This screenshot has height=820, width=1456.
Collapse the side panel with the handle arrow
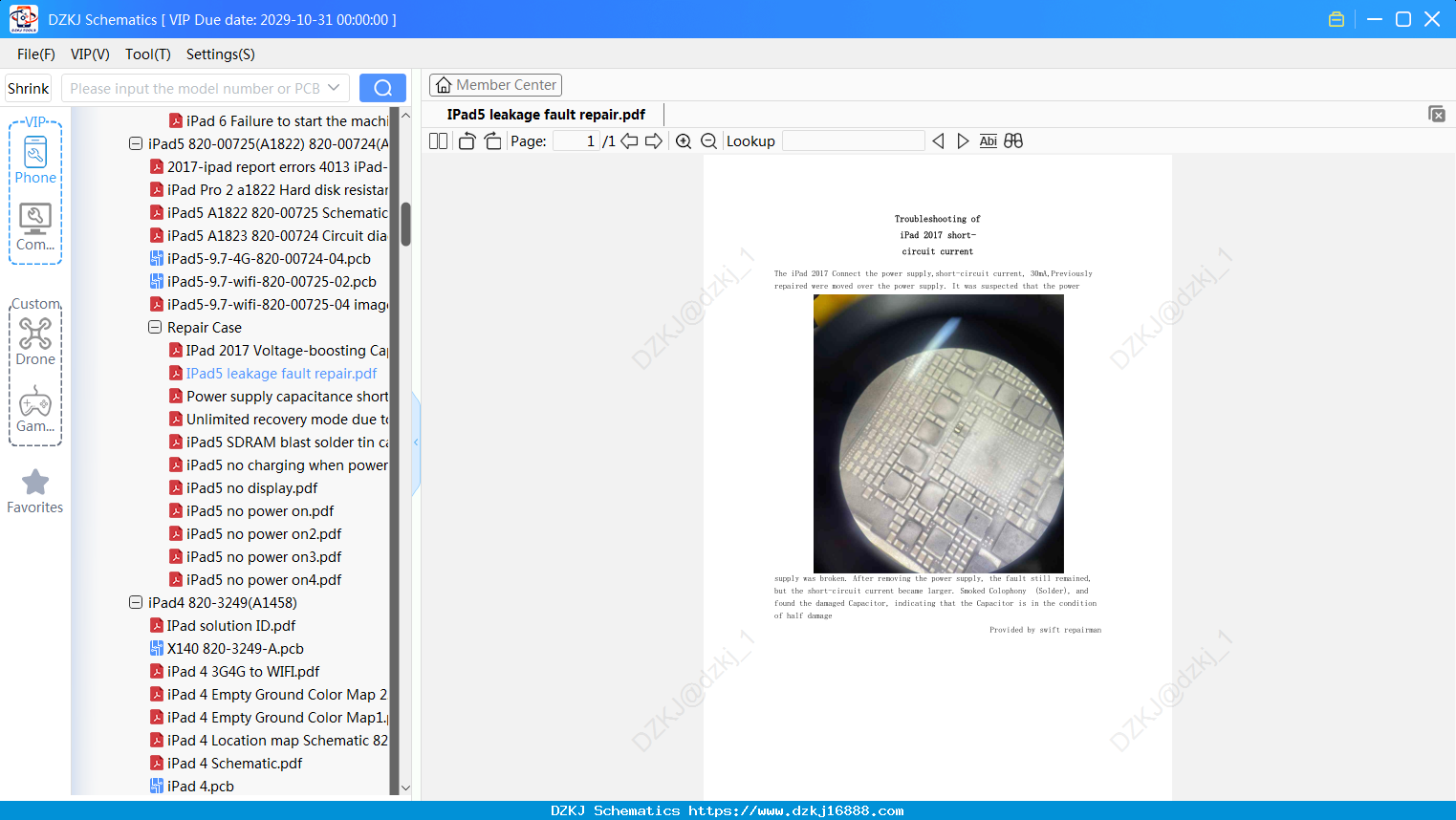(416, 442)
